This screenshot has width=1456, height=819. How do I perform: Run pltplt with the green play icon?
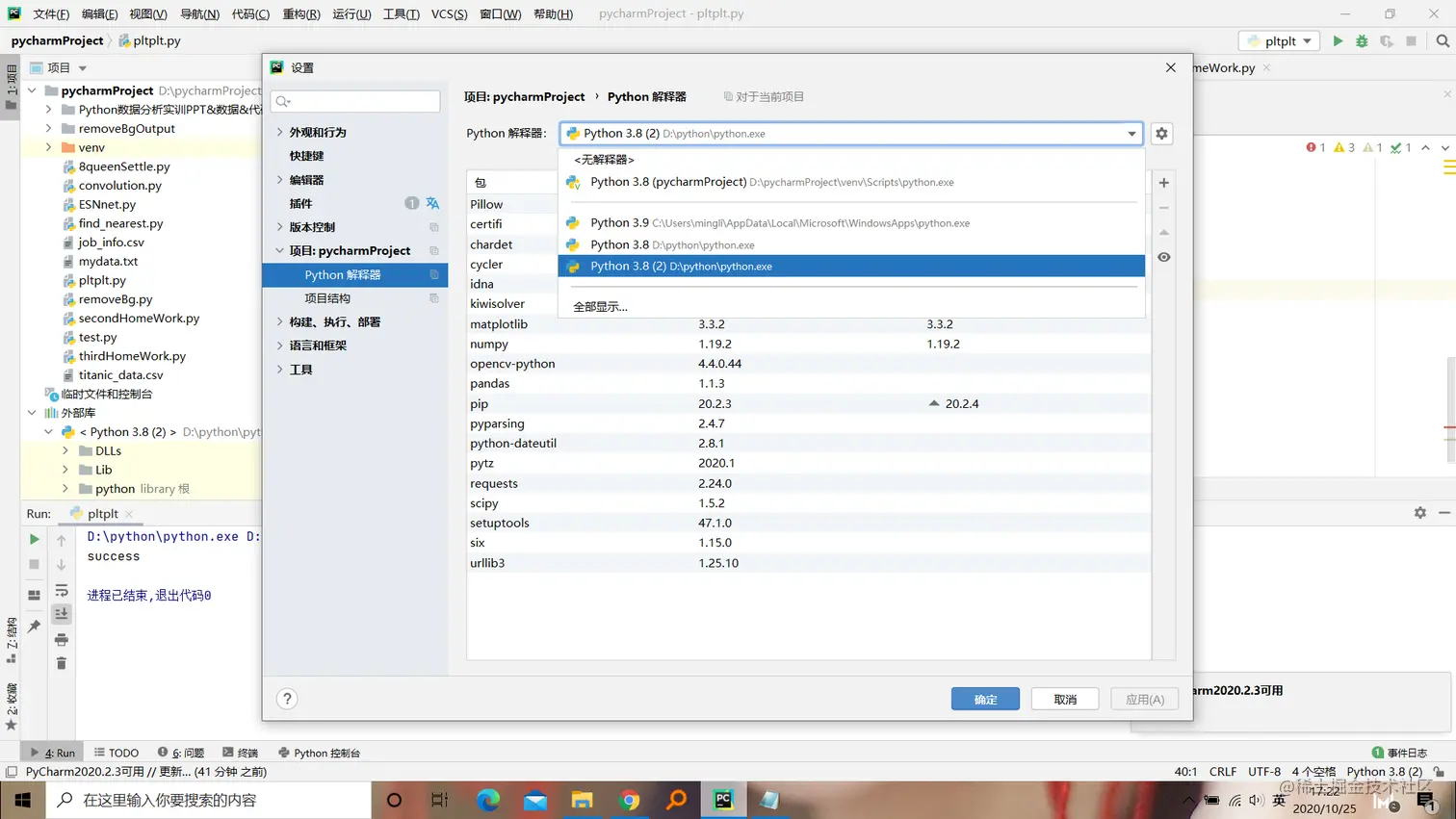coord(1338,41)
